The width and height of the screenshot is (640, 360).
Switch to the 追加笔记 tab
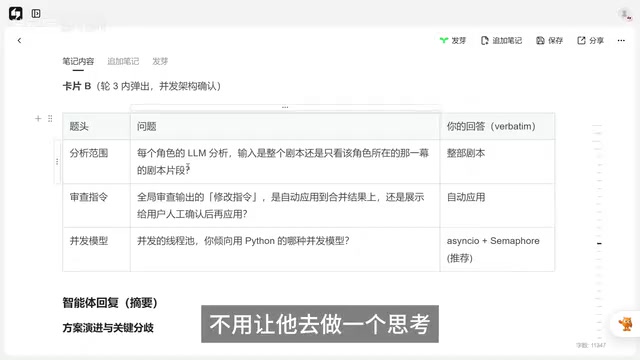123,61
